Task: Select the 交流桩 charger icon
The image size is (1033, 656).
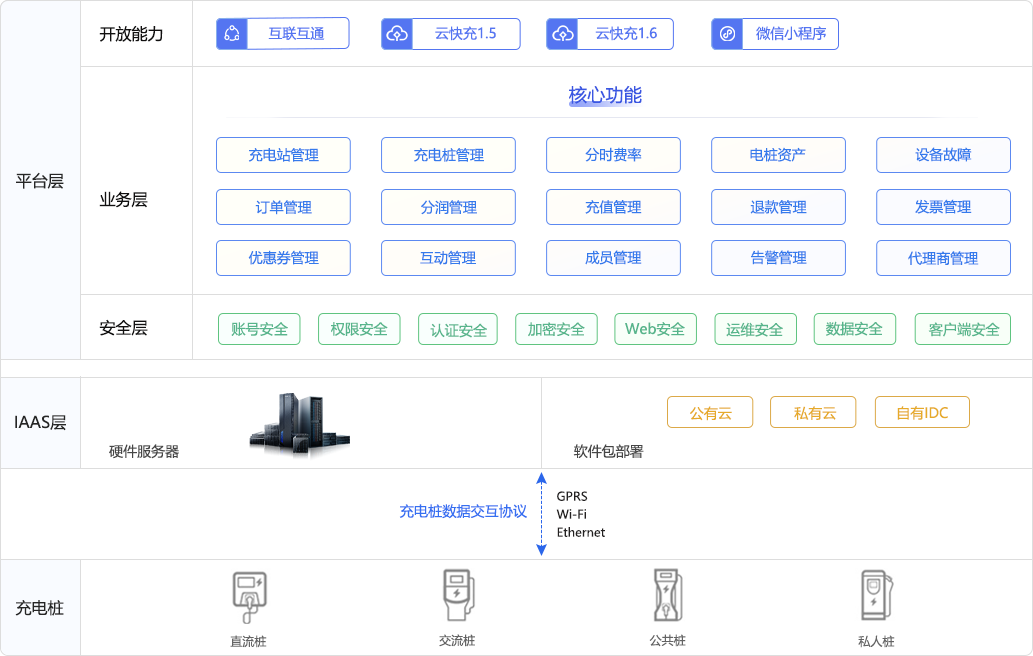Action: tap(458, 595)
